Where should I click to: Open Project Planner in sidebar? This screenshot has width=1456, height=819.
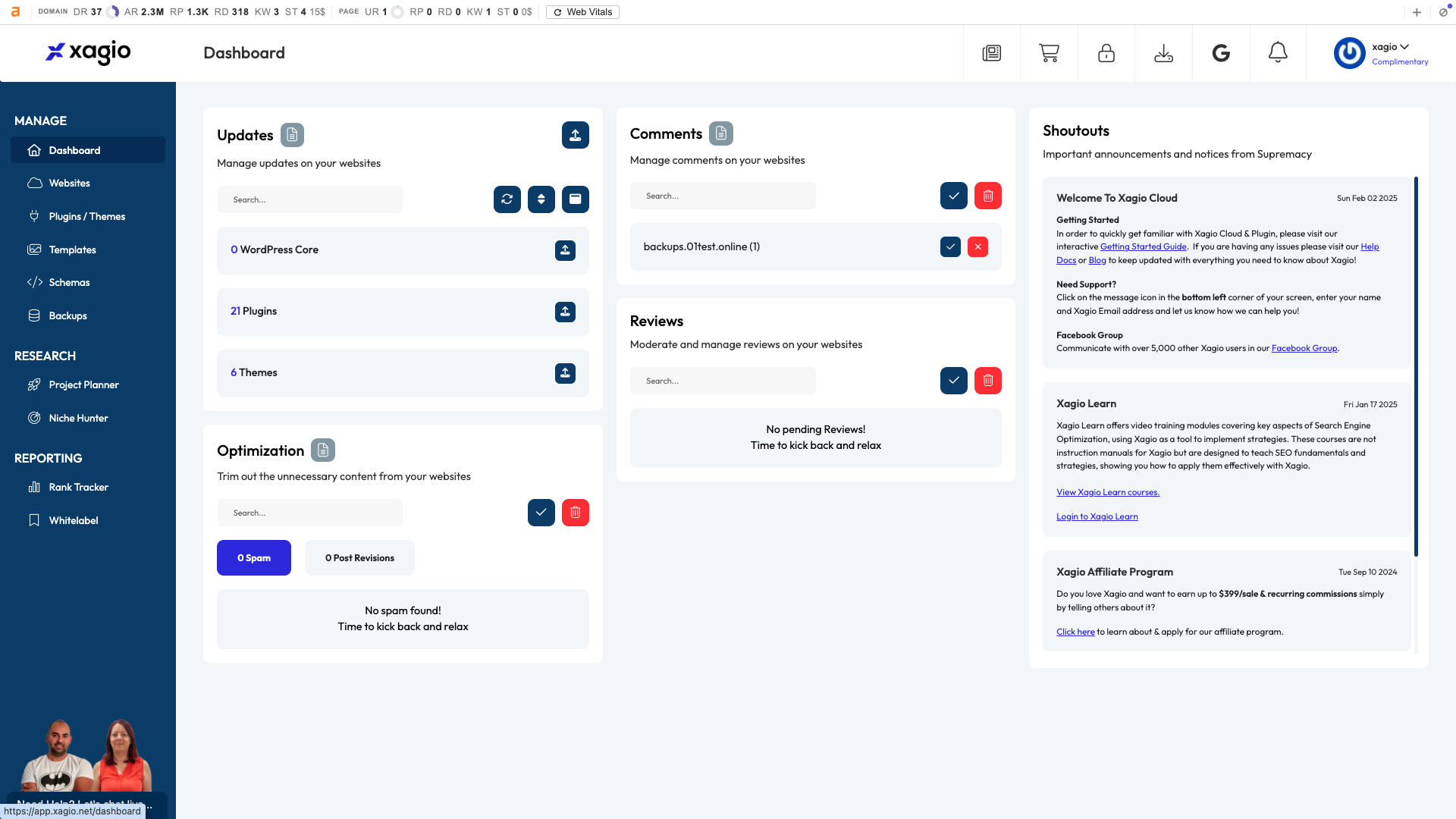[88, 385]
